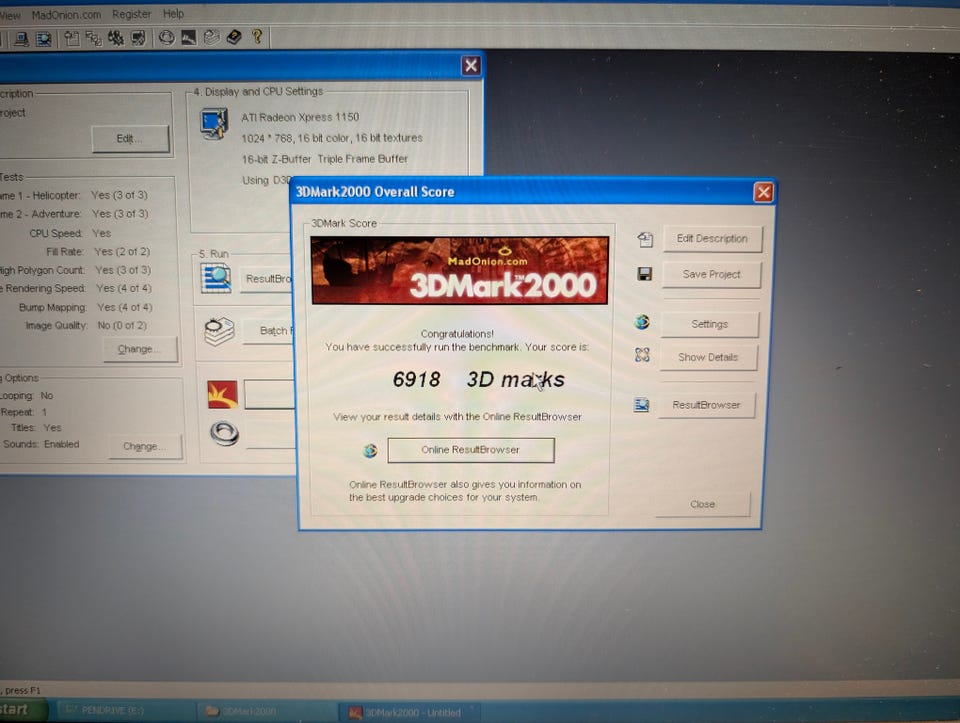960x723 pixels.
Task: Click the monitor-with-tool icon in the toolbar
Action: pyautogui.click(x=139, y=38)
